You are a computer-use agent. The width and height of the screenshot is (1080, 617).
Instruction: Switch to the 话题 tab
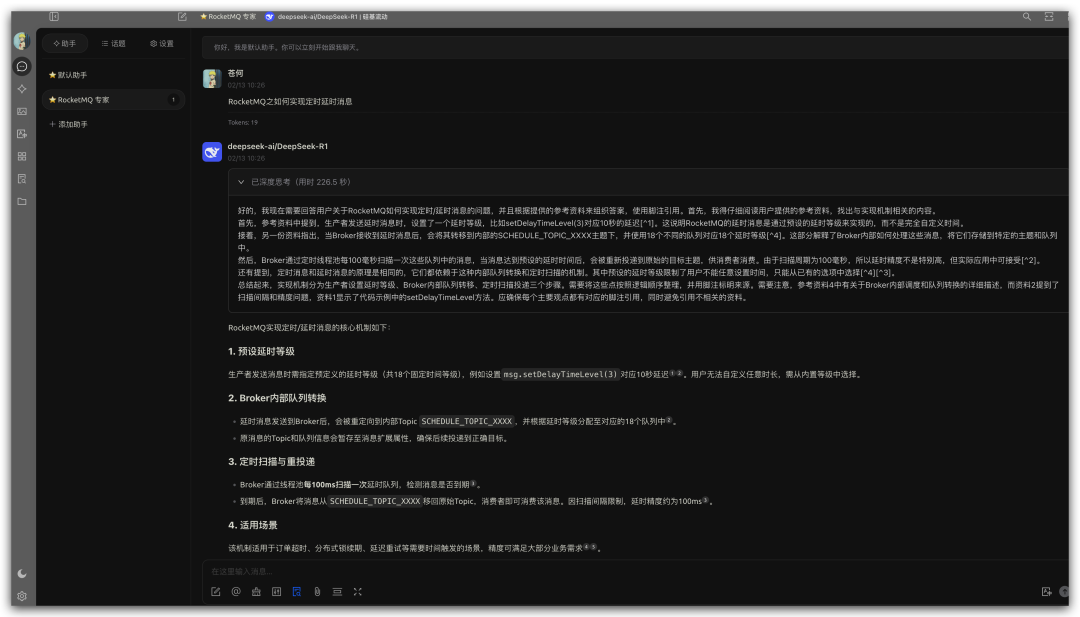point(115,43)
